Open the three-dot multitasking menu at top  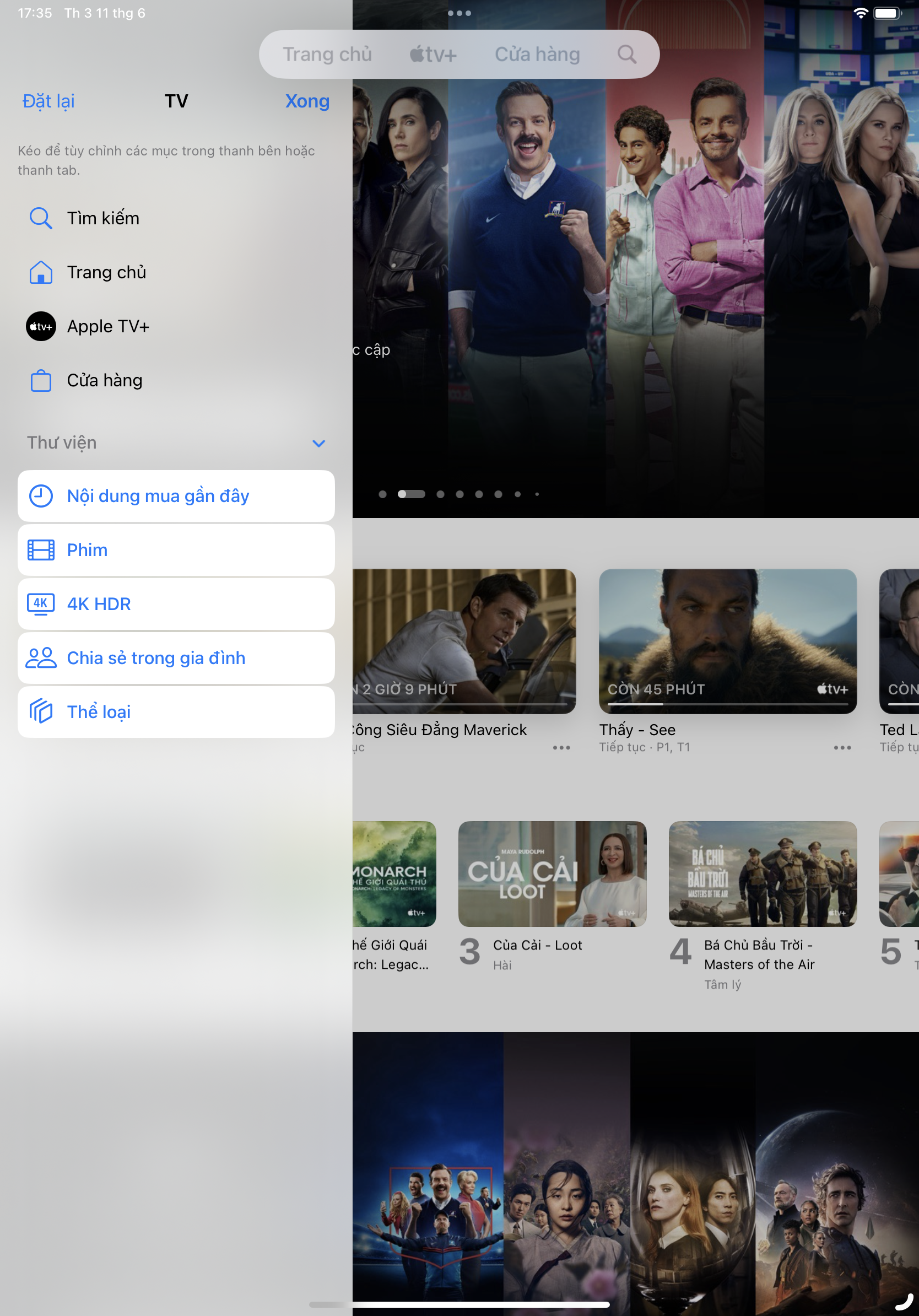coord(459,13)
